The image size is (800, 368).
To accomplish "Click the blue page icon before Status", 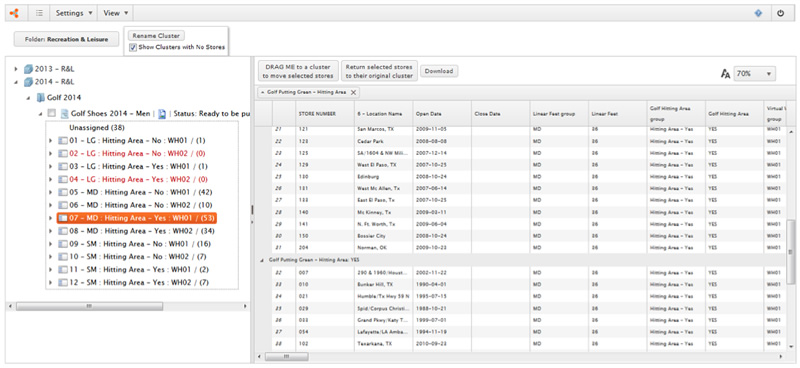I will pyautogui.click(x=161, y=113).
